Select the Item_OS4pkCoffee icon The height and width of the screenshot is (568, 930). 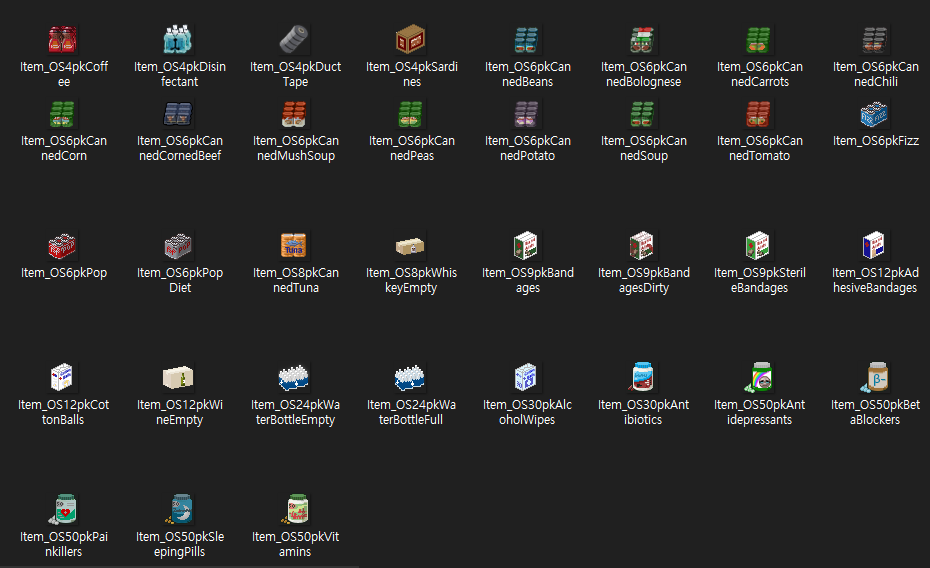(x=62, y=40)
